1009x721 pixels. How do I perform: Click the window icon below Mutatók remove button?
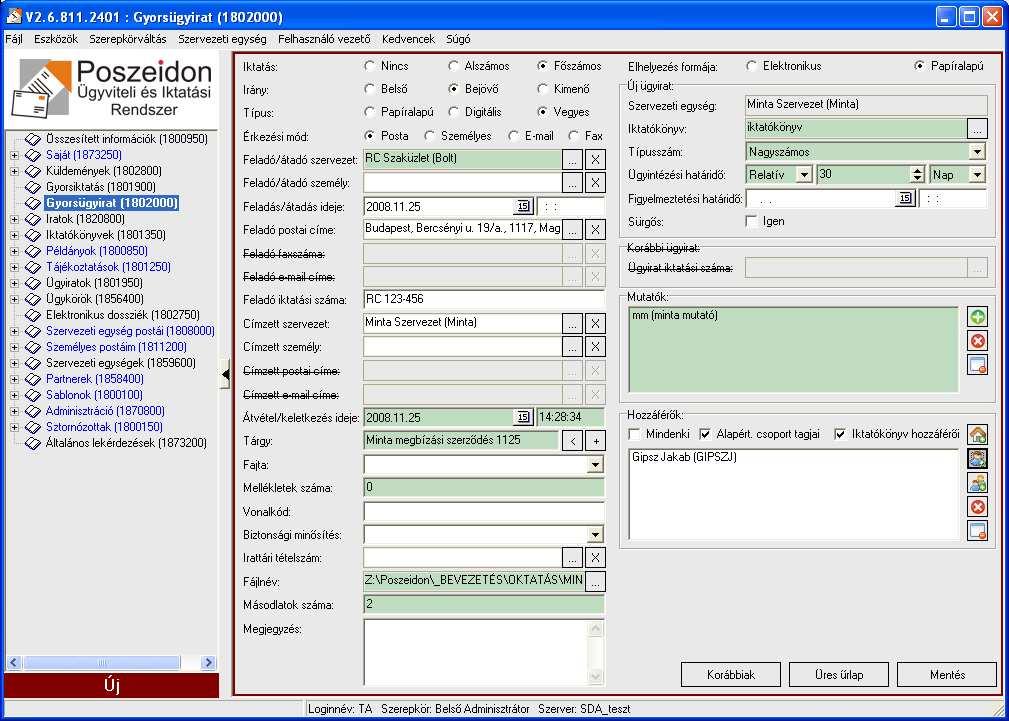(x=977, y=365)
